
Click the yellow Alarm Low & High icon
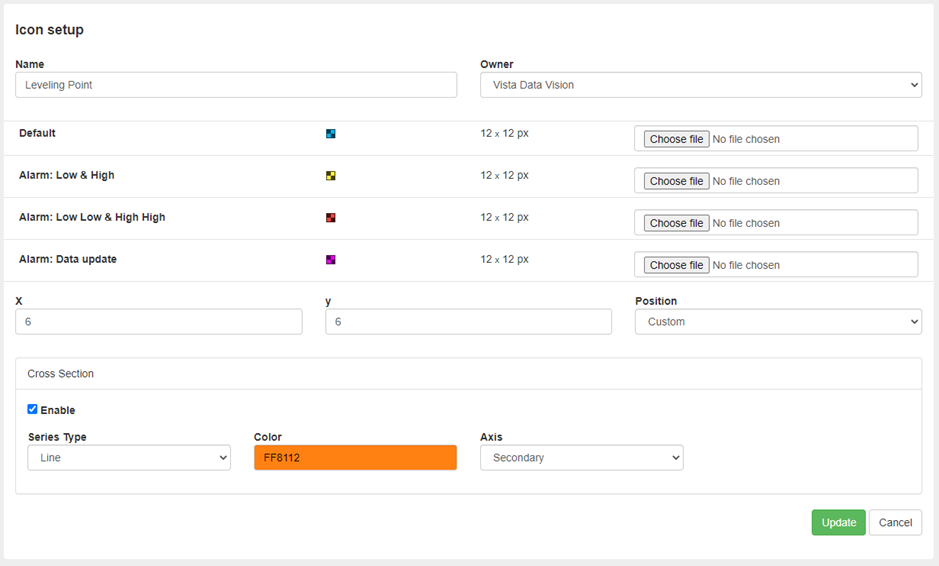pyautogui.click(x=331, y=175)
